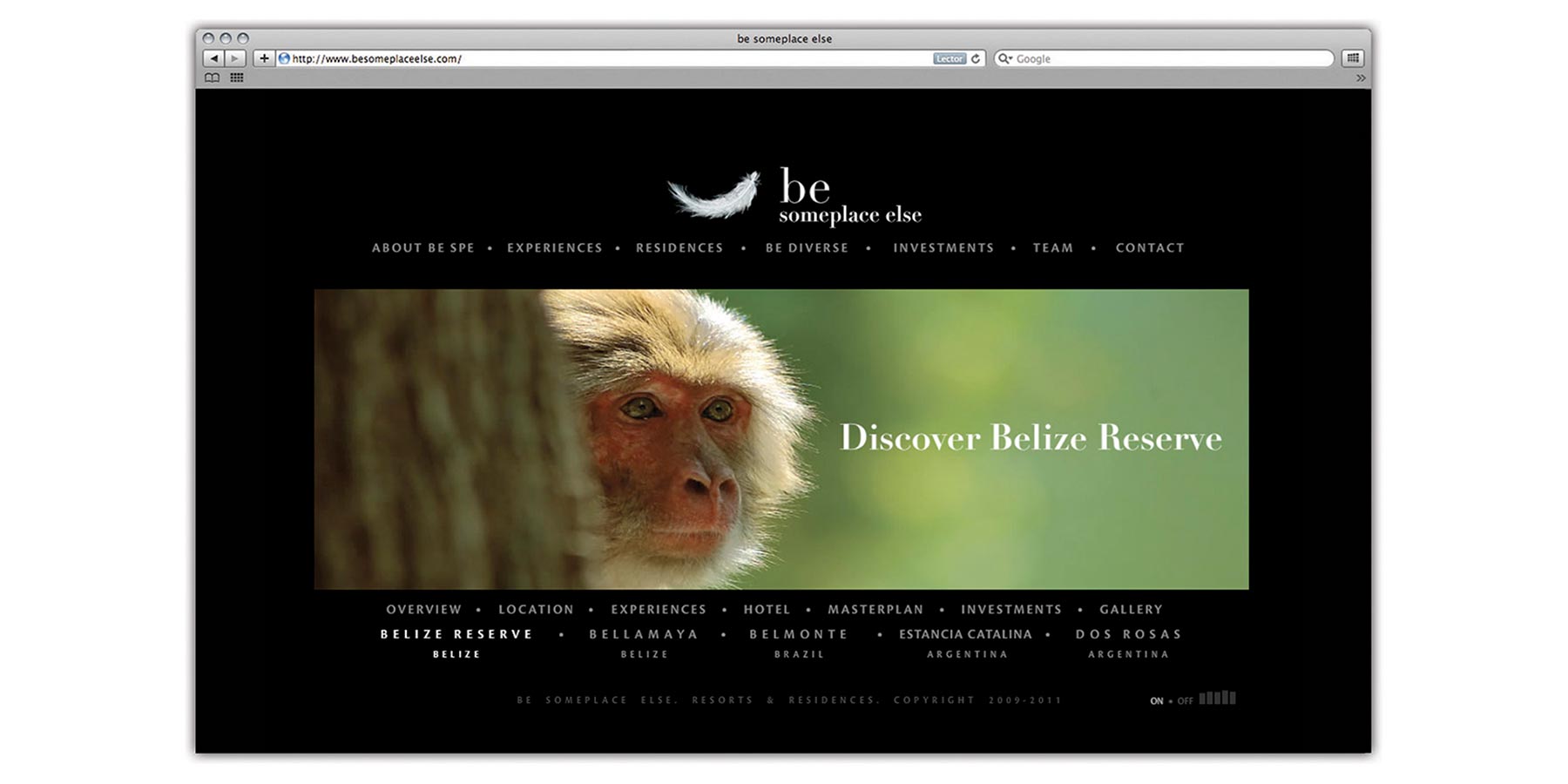Click the browser Forward arrow button
The width and height of the screenshot is (1568, 784).
pyautogui.click(x=235, y=58)
